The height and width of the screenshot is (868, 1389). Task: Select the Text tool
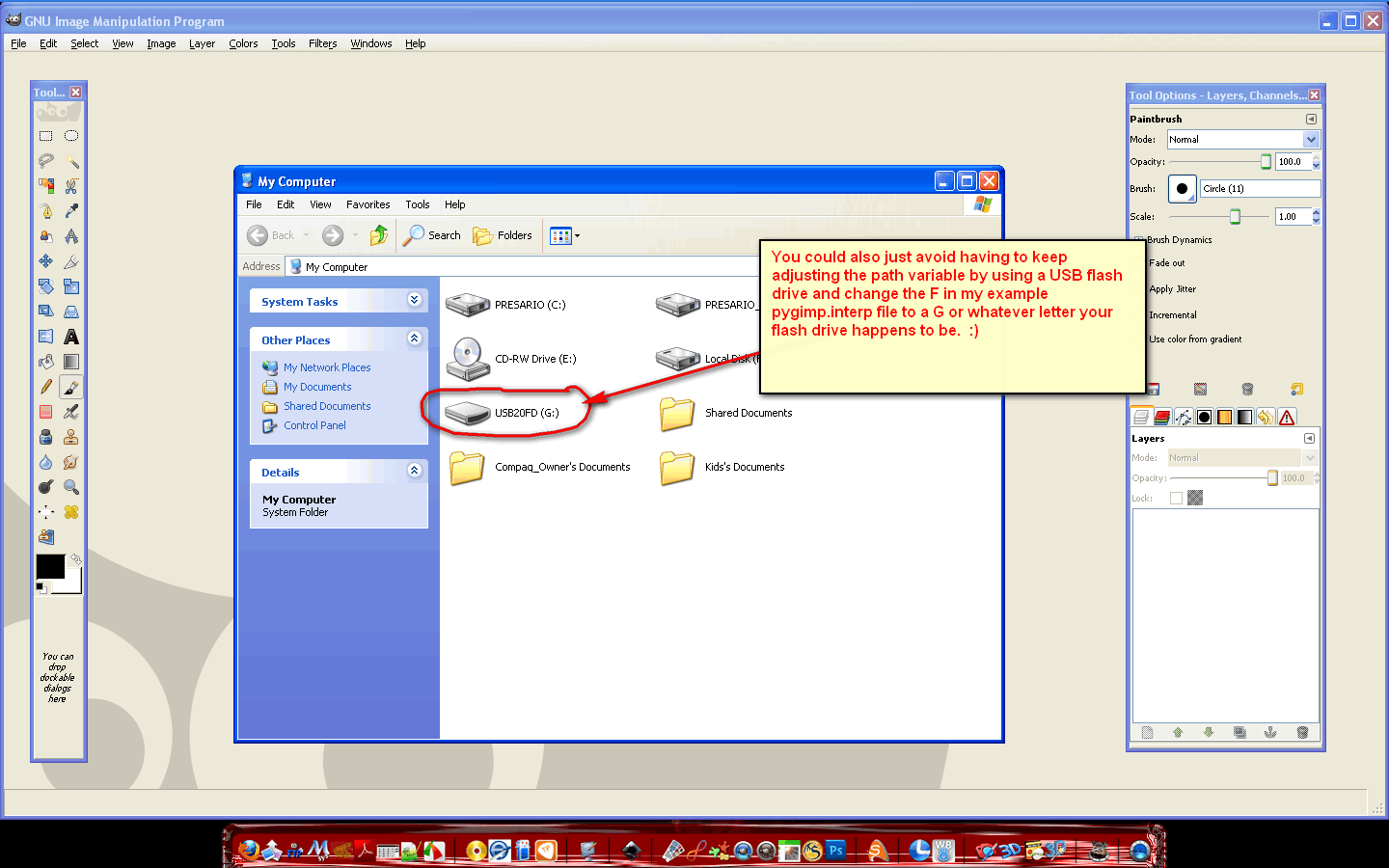tap(71, 337)
